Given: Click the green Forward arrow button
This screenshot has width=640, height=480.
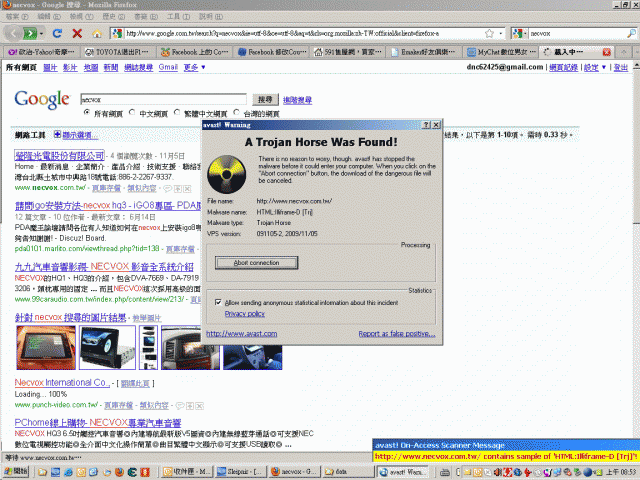Looking at the screenshot, I should pyautogui.click(x=30, y=33).
